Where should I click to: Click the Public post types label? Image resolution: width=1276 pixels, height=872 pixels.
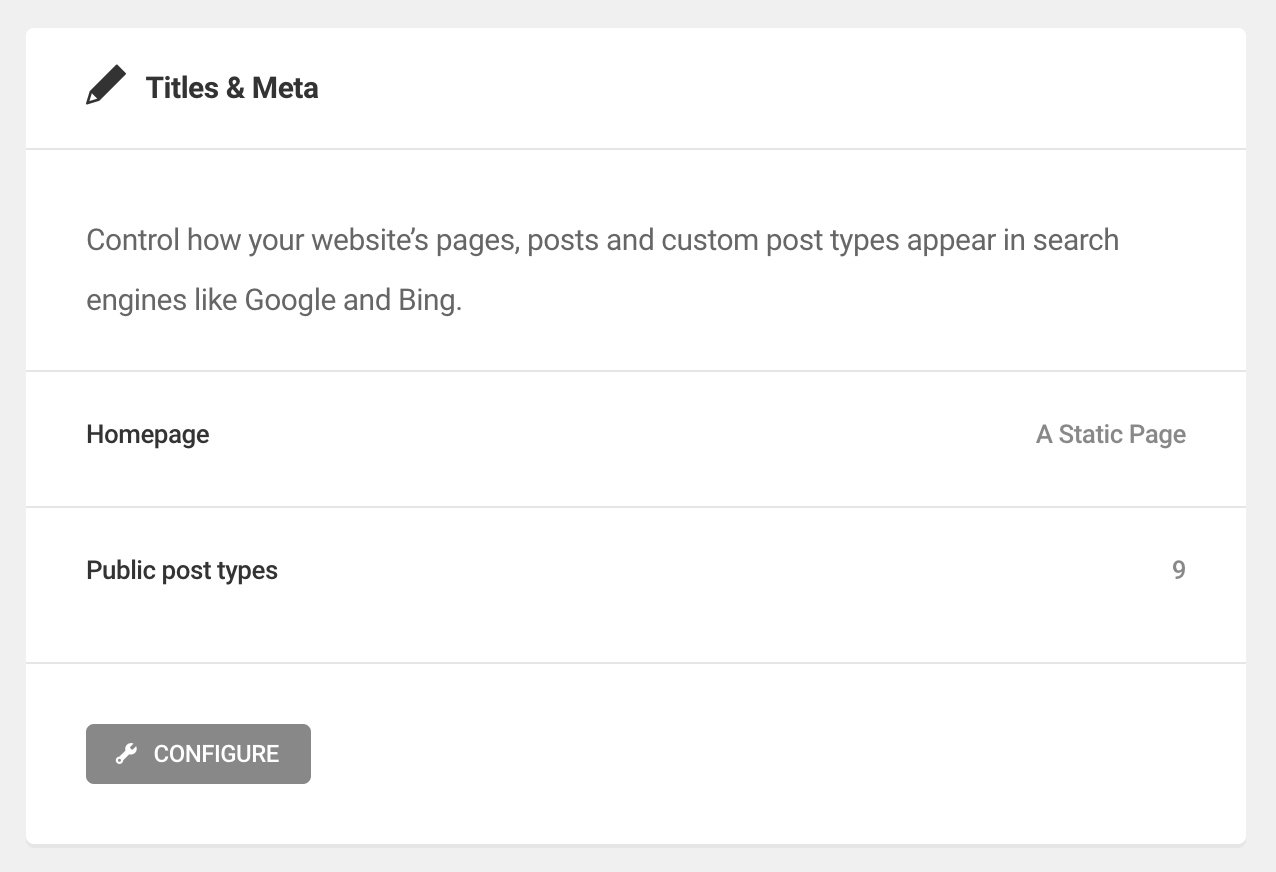pyautogui.click(x=182, y=570)
